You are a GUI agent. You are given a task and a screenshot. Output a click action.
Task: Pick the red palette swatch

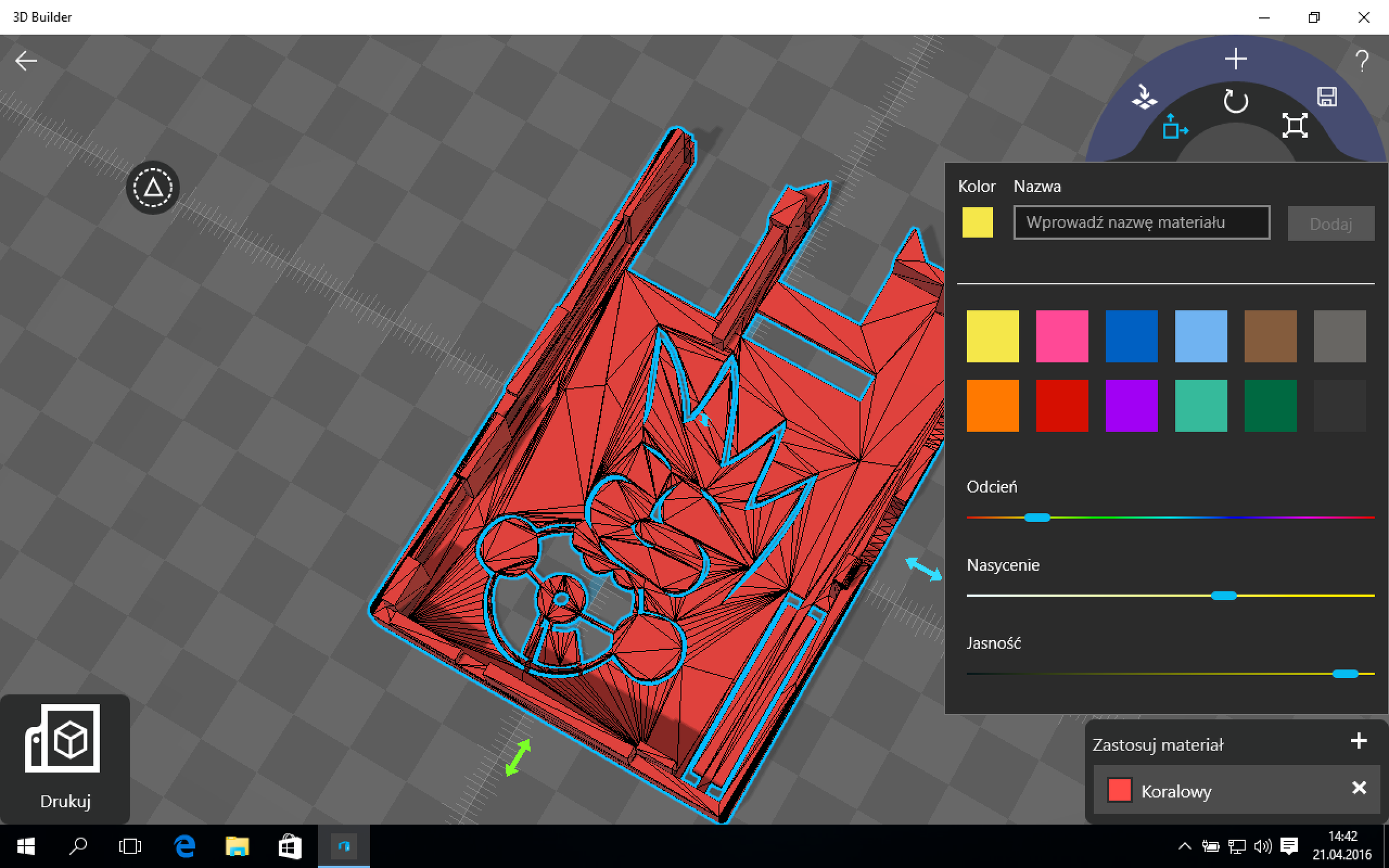point(1062,406)
